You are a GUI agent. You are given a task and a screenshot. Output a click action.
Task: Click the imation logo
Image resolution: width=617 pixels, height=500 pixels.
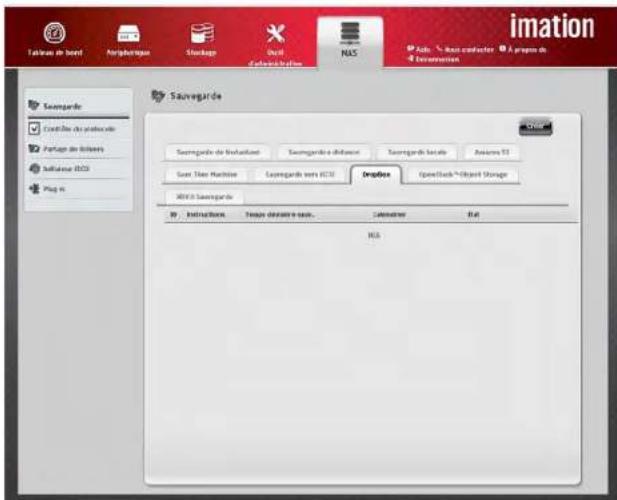pyautogui.click(x=552, y=26)
